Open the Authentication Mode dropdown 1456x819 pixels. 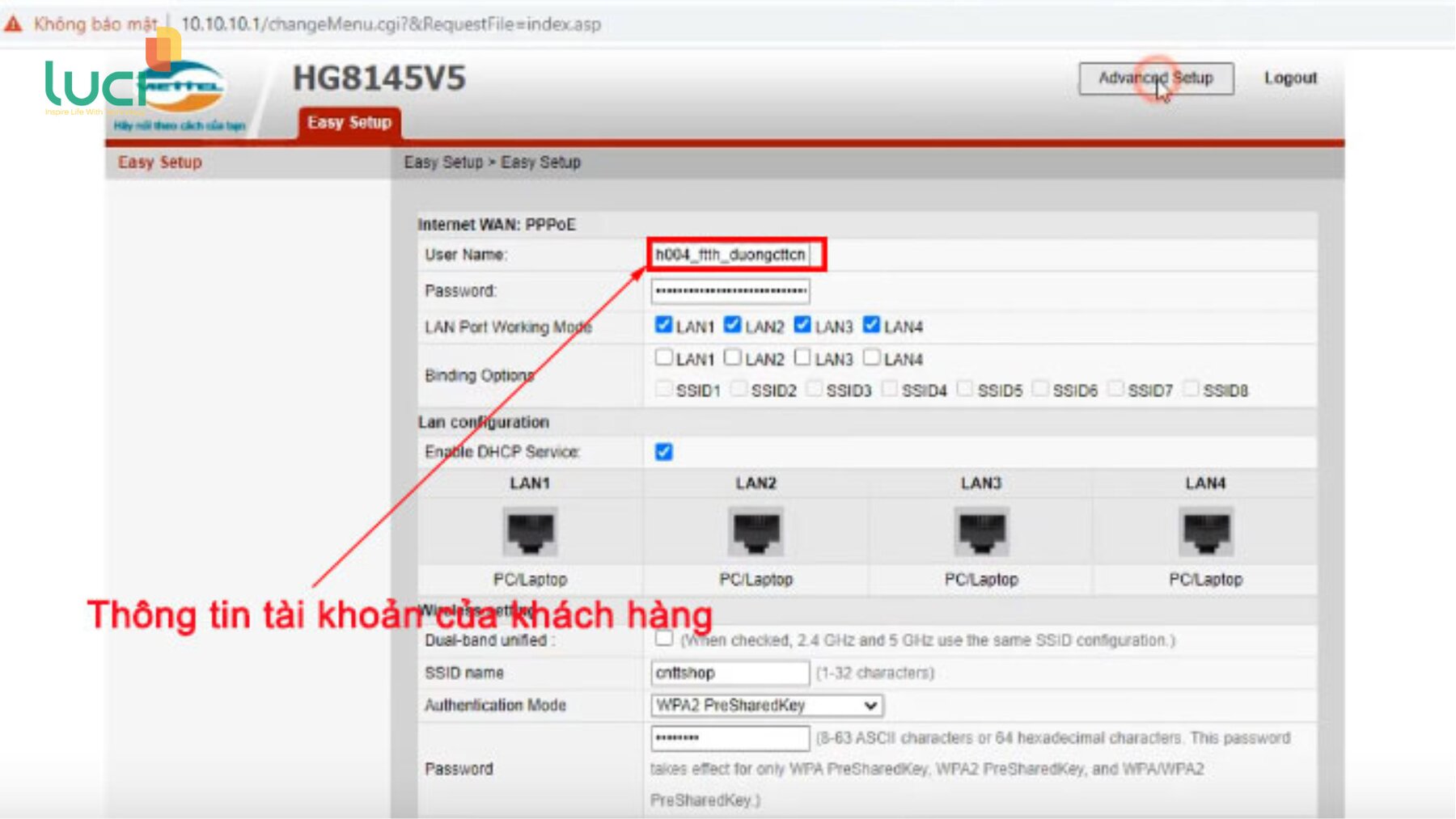click(x=766, y=705)
